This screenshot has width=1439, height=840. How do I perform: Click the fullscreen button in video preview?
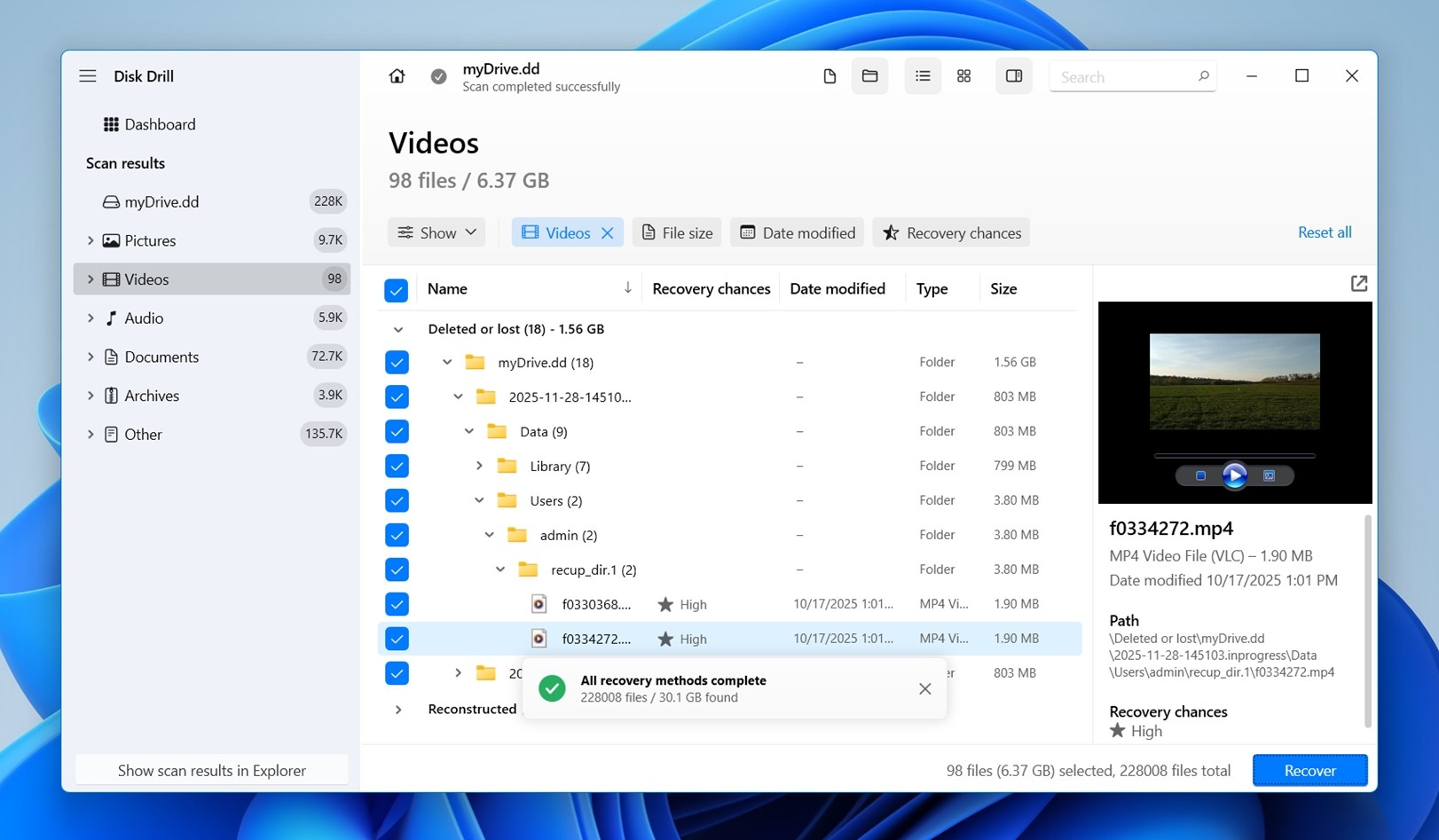coord(1269,476)
